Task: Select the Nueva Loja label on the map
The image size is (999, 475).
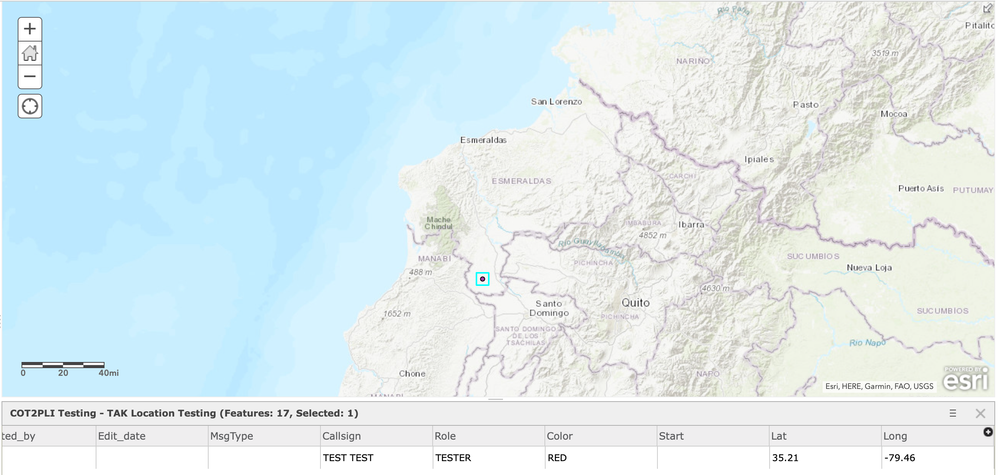Action: pyautogui.click(x=869, y=267)
